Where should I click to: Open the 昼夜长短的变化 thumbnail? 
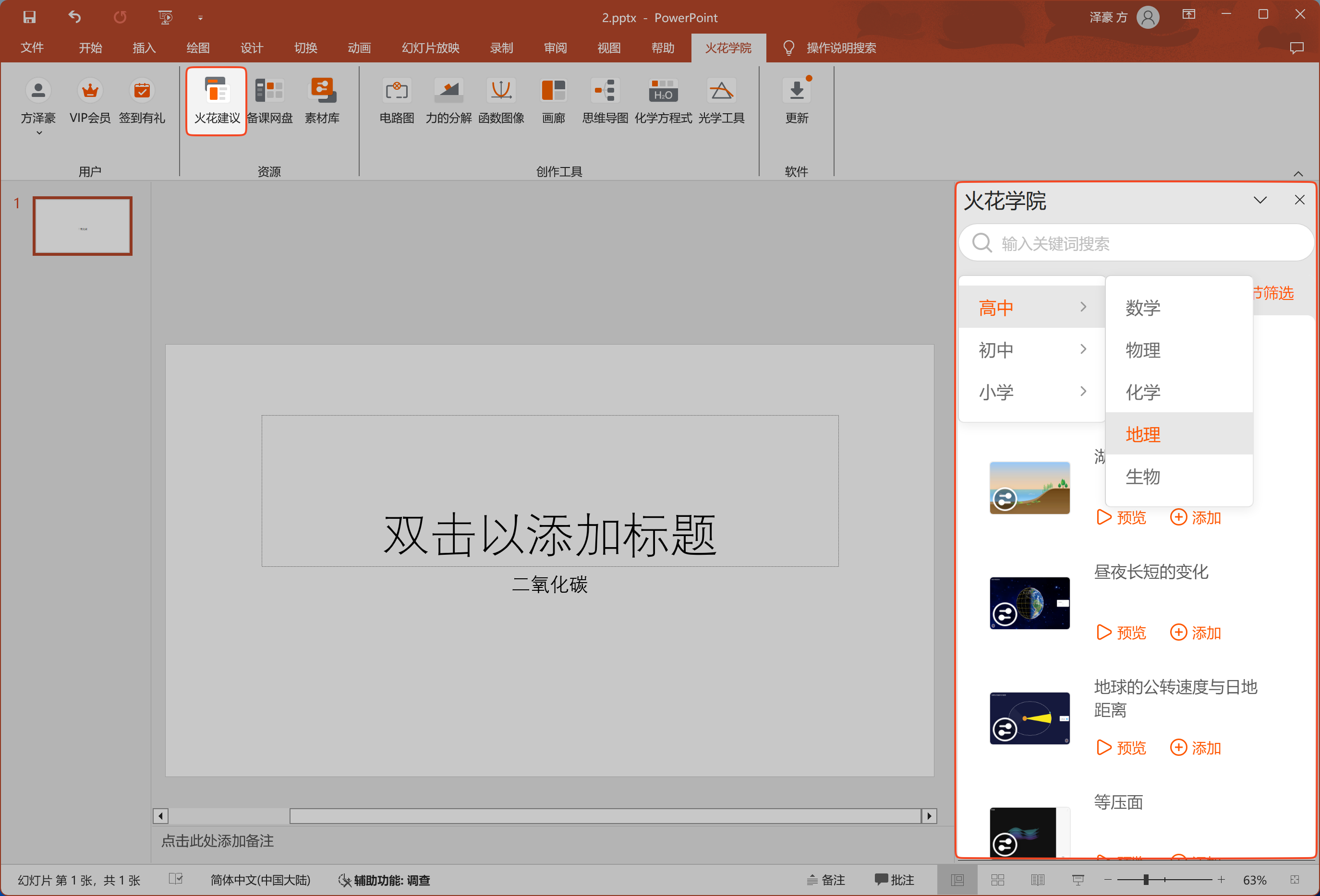1029,603
